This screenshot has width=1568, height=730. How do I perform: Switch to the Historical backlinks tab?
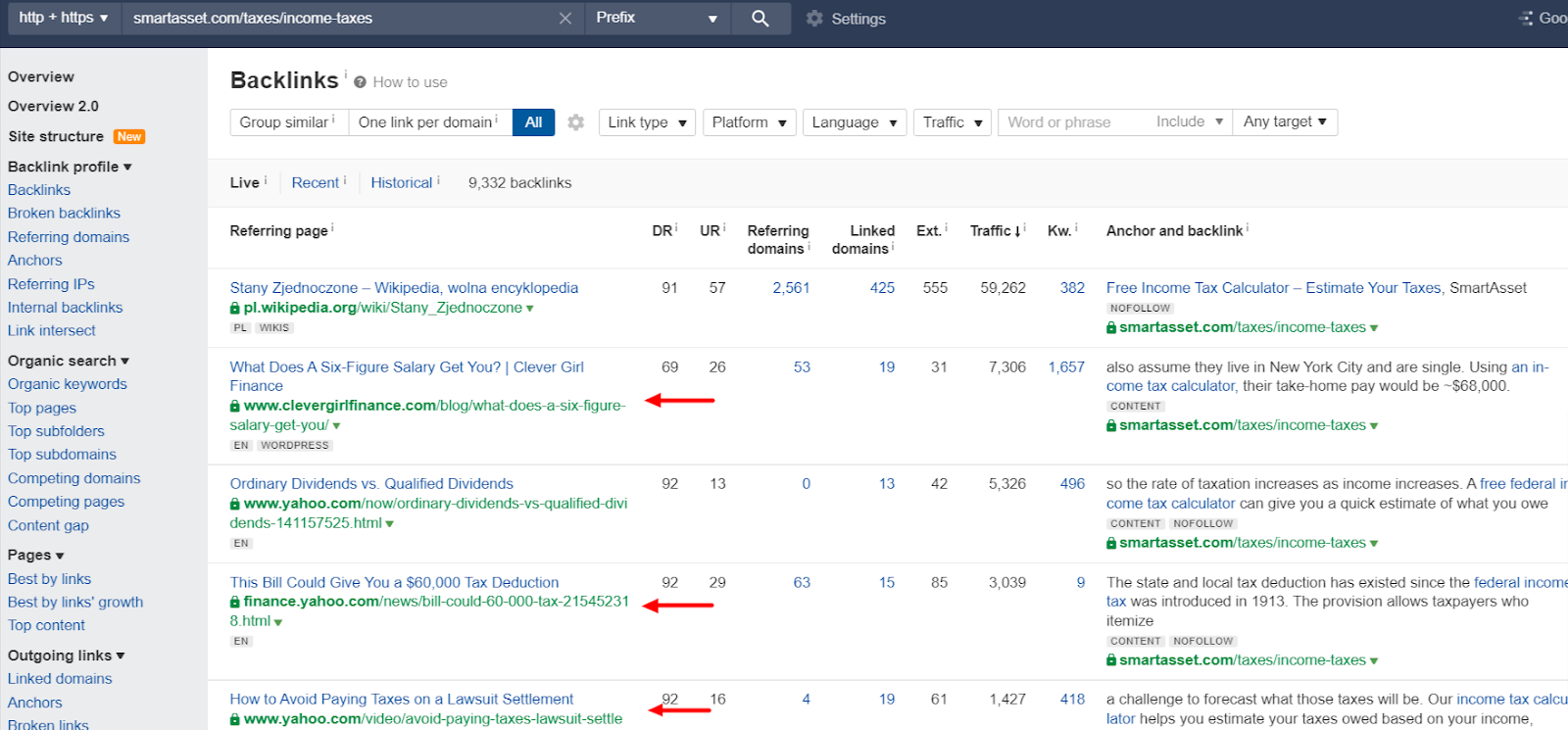(x=402, y=182)
